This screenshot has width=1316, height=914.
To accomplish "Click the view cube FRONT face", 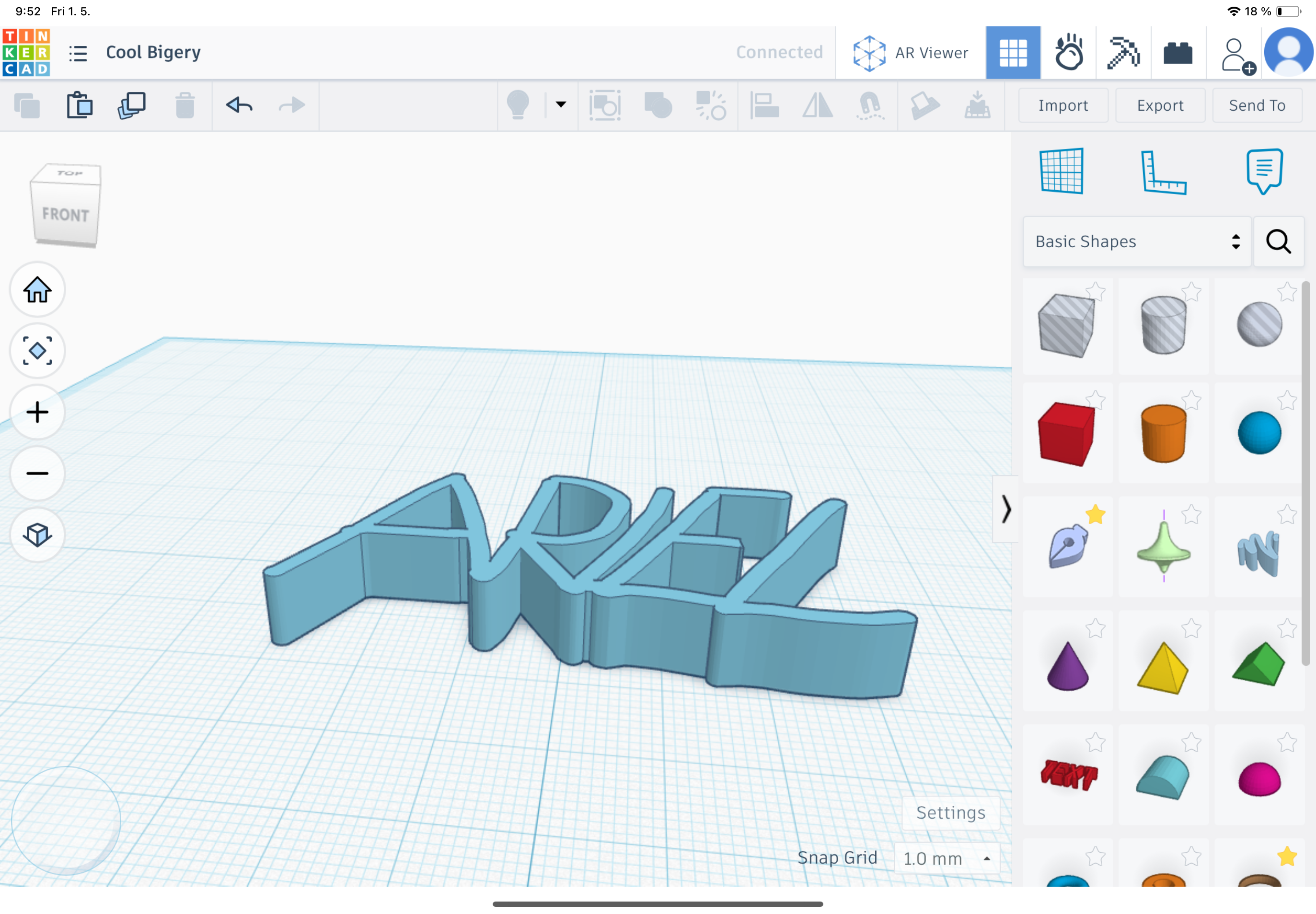I will [66, 216].
